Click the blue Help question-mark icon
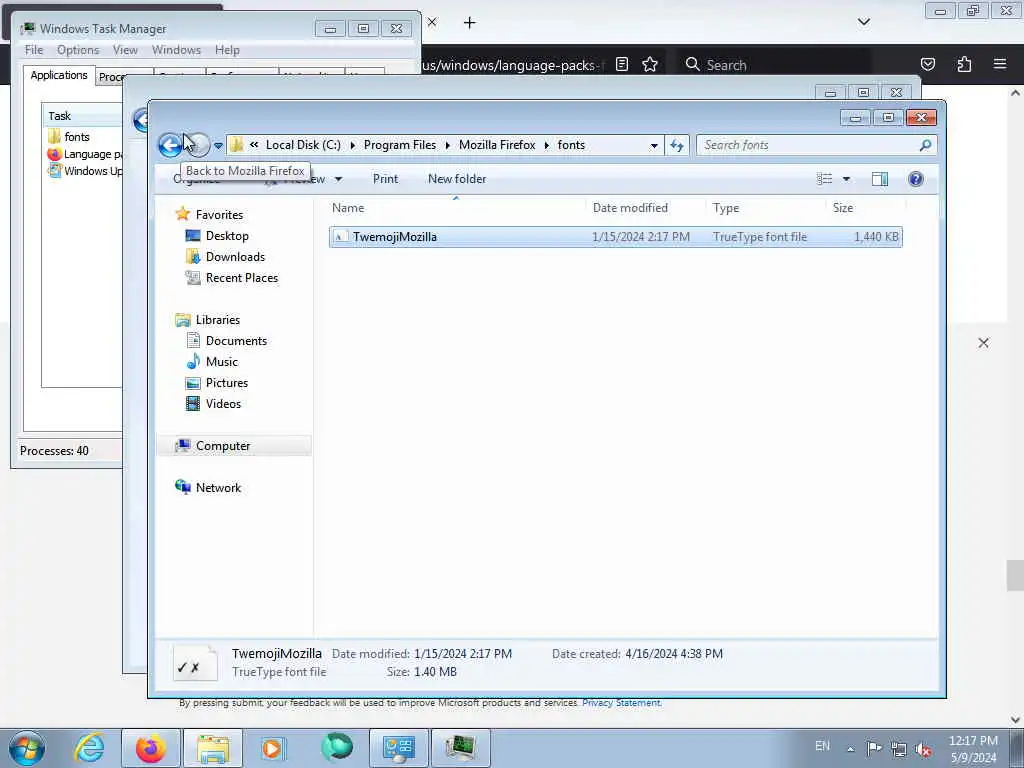 pyautogui.click(x=916, y=179)
